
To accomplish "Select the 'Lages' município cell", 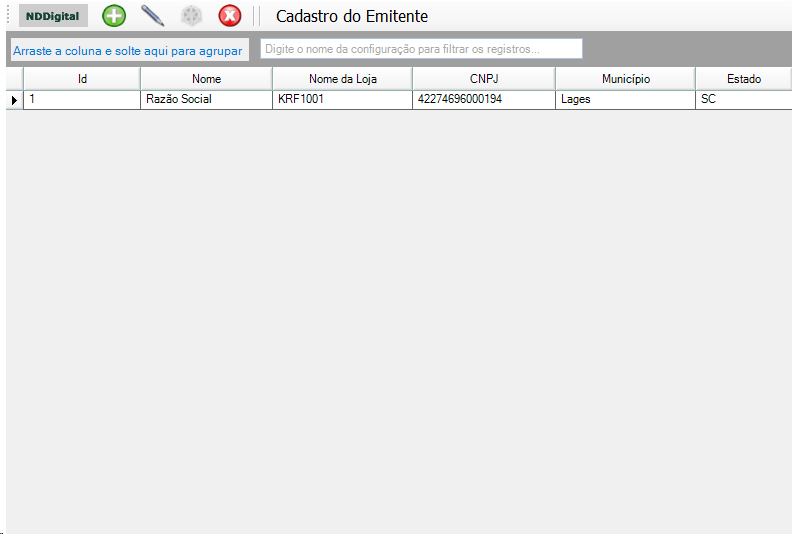I will [x=625, y=100].
